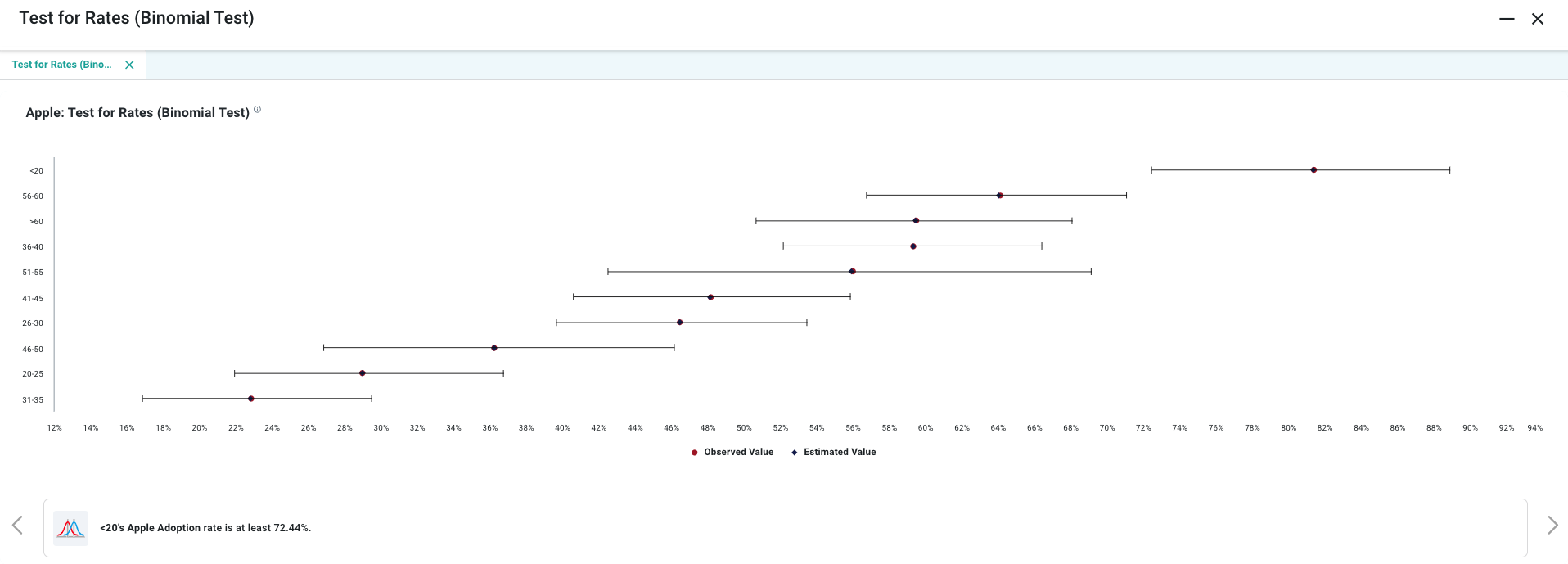Click the Estimated Value diamond legend marker
The width and height of the screenshot is (1568, 564).
[794, 453]
